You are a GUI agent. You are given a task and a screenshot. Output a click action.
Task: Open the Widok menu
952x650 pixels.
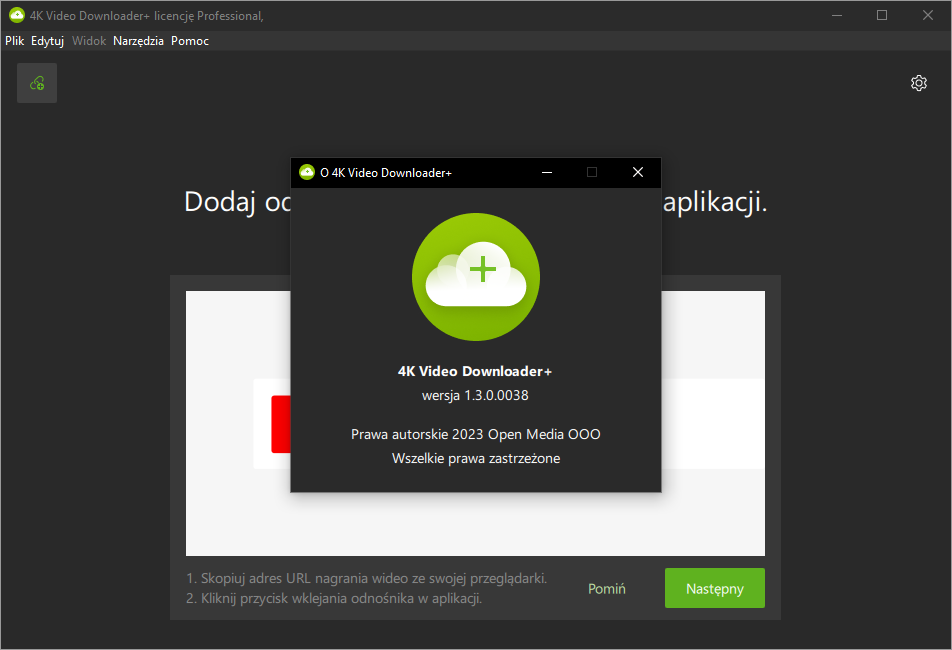tap(89, 41)
